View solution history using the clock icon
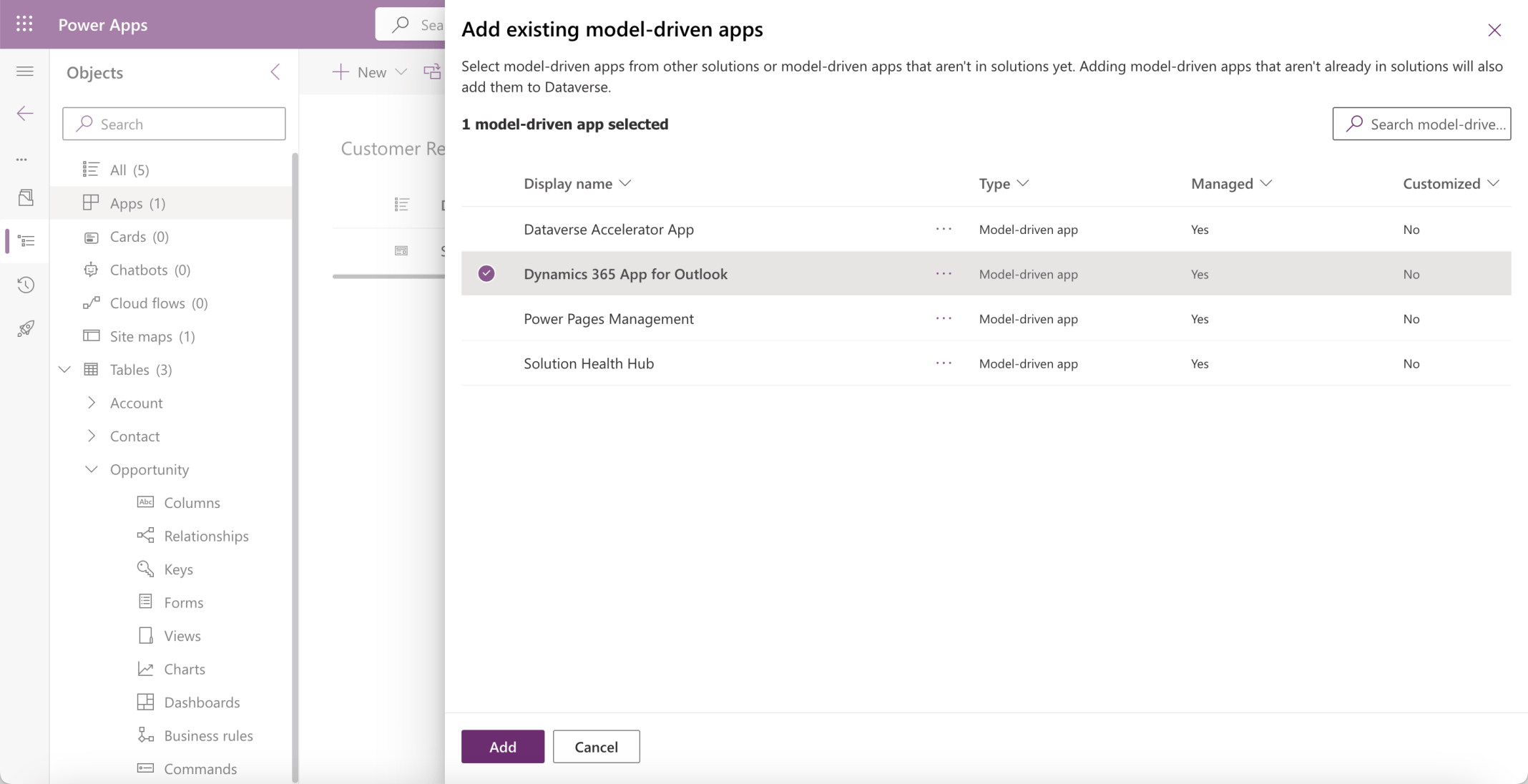The width and height of the screenshot is (1528, 784). [26, 285]
